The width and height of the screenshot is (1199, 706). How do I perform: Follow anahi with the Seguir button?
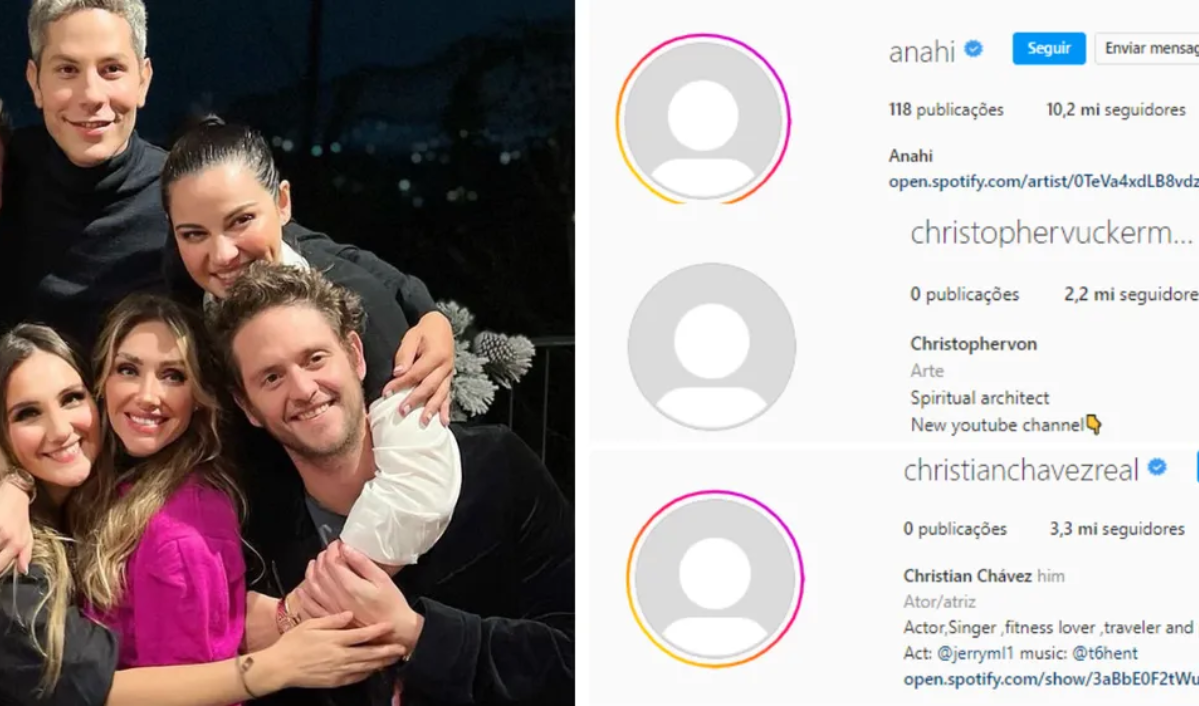pos(1048,48)
